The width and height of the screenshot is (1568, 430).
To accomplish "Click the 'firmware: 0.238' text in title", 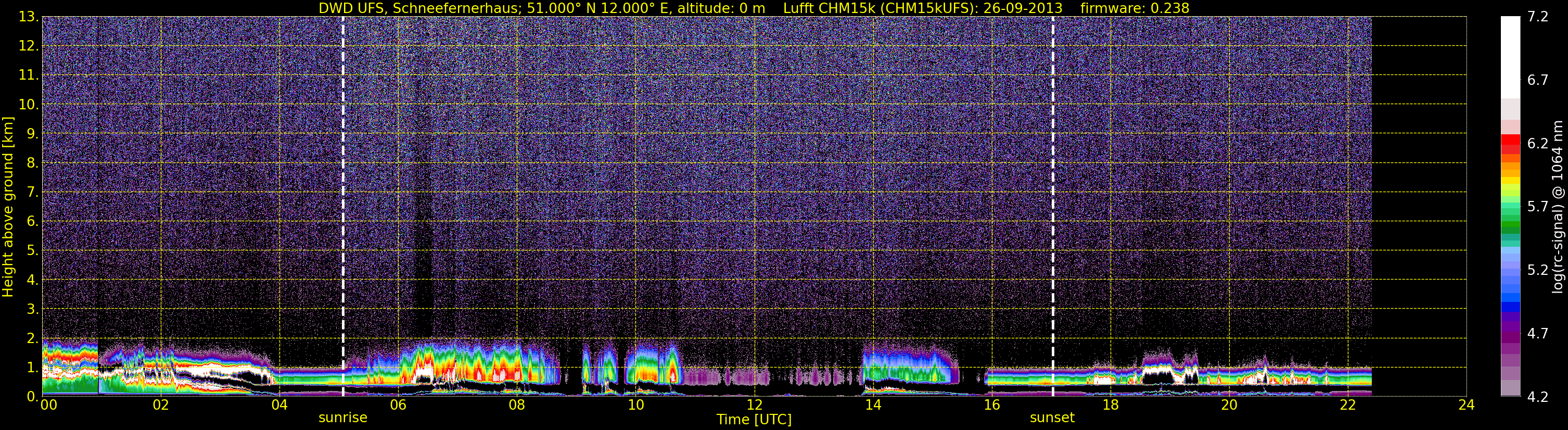I will [x=1134, y=8].
